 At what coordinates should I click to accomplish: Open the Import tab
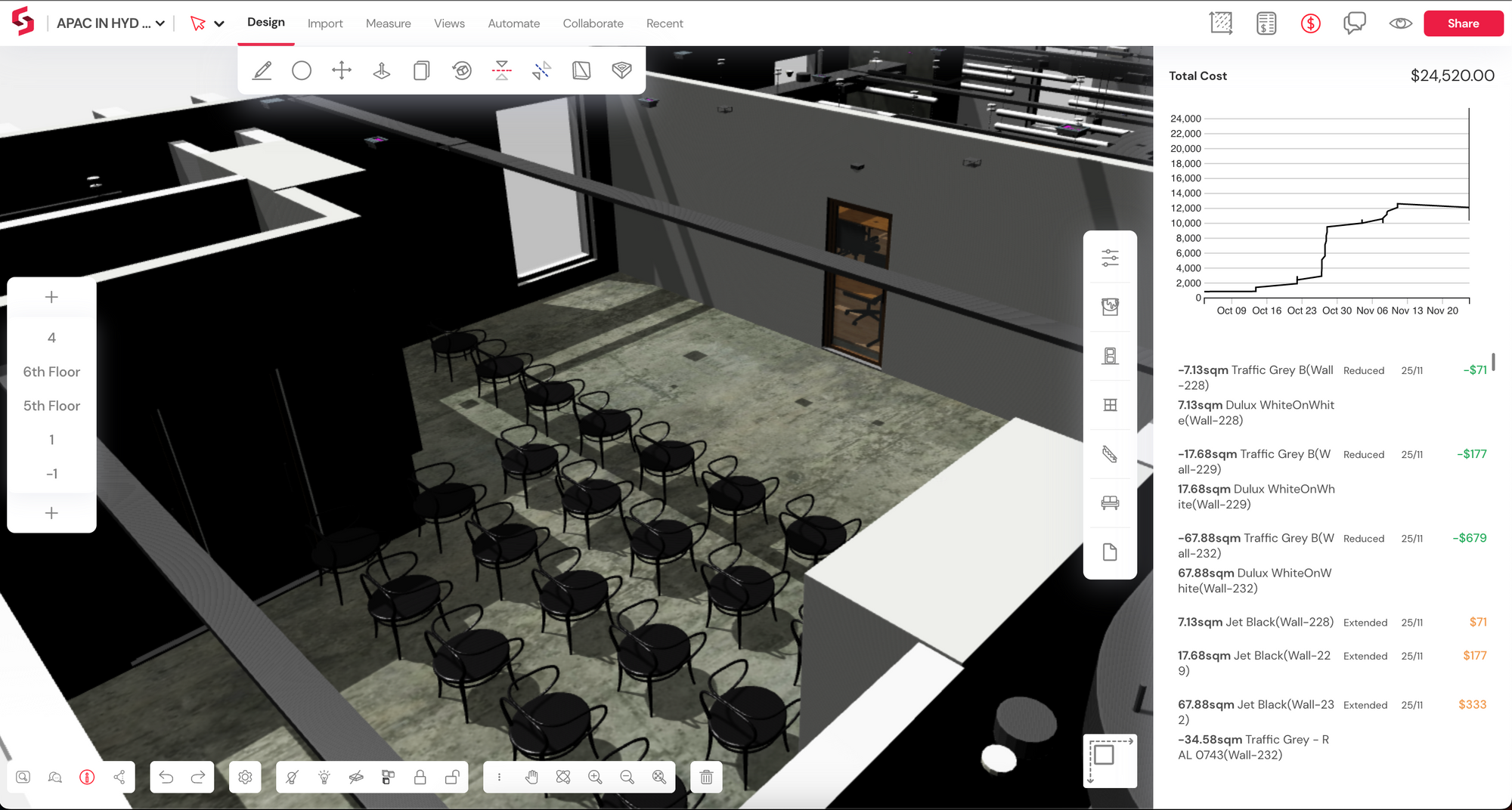(x=325, y=23)
